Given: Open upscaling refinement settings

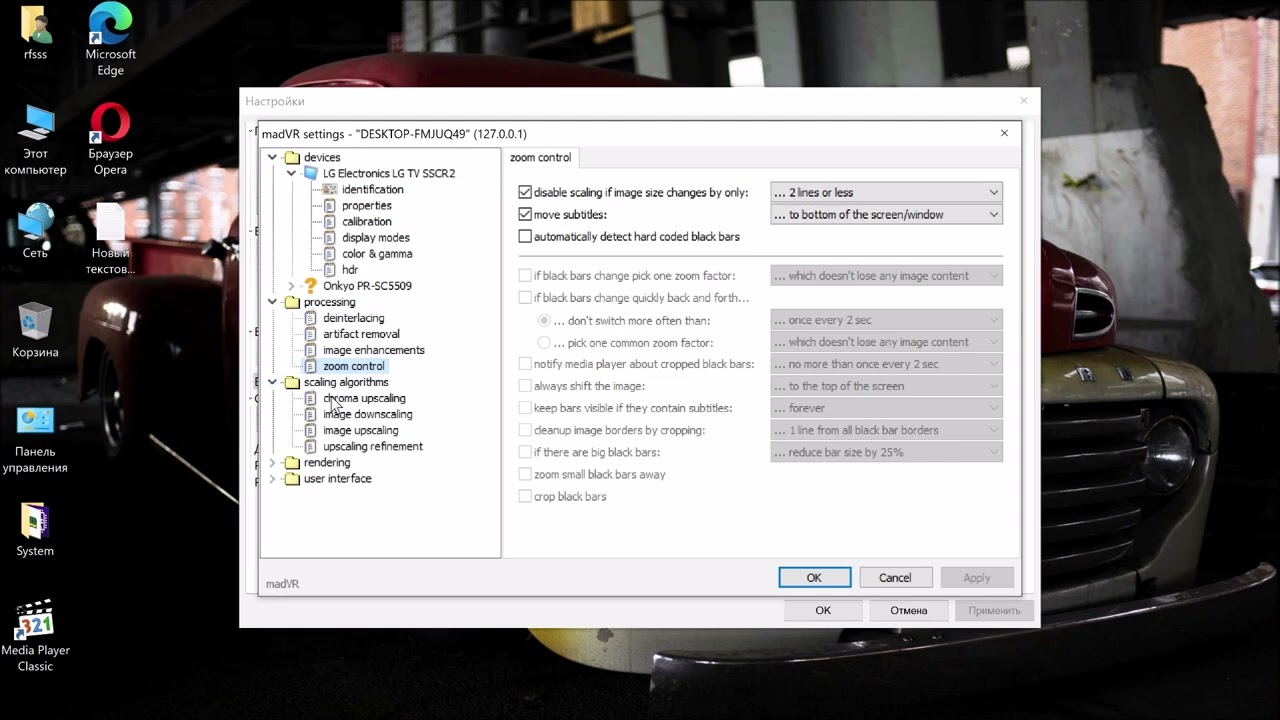Looking at the screenshot, I should [373, 446].
